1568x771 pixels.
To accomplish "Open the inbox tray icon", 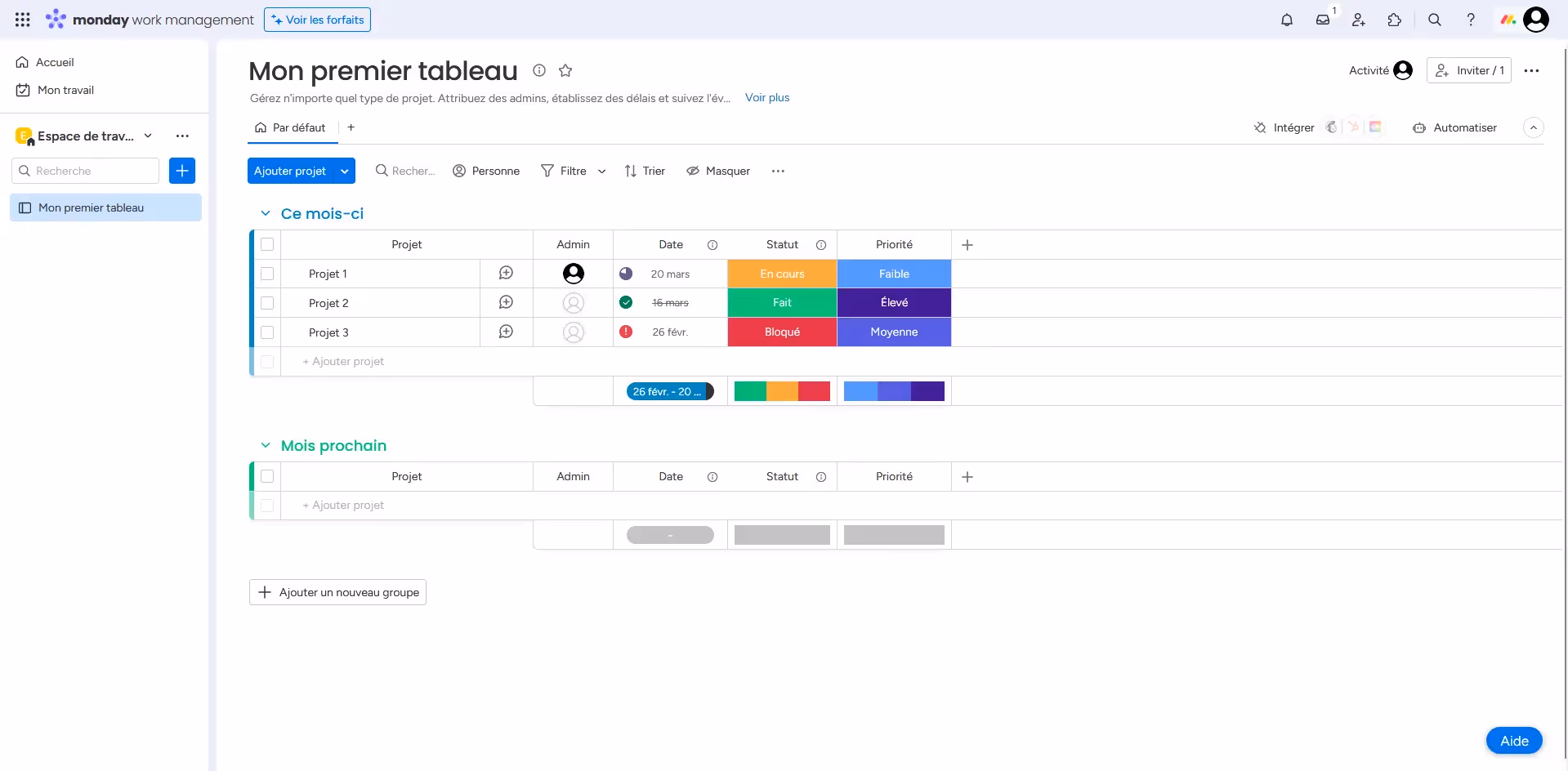I will pos(1323,20).
